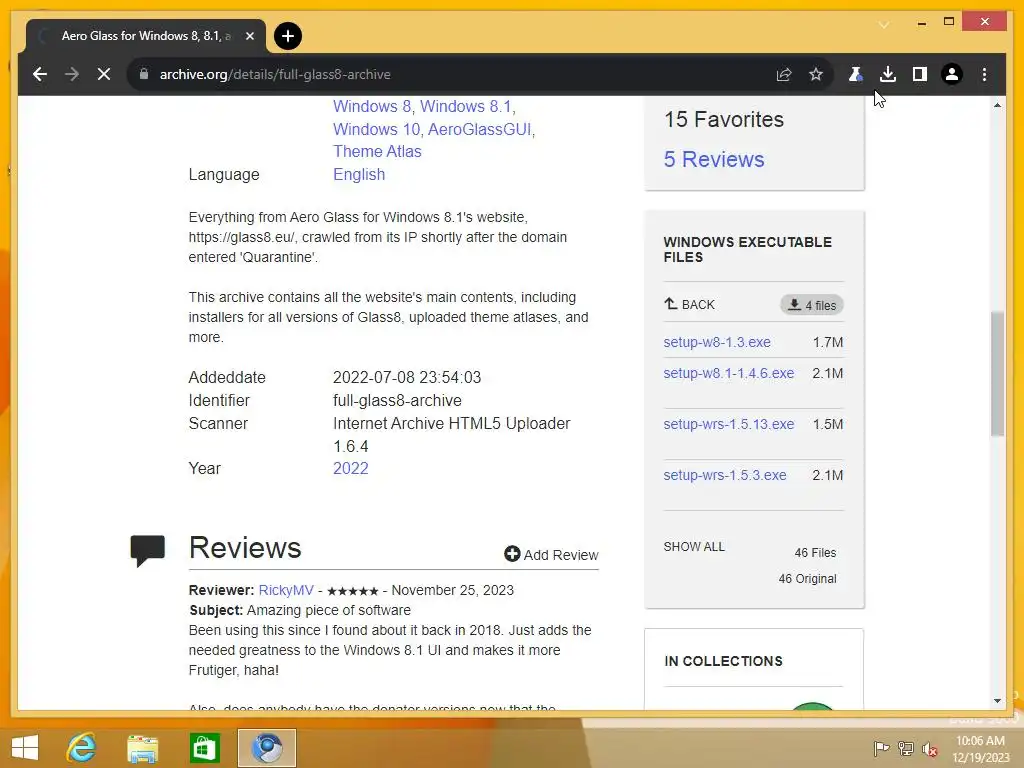
Task: Click the IN COLLECTIONS heading
Action: click(x=723, y=661)
